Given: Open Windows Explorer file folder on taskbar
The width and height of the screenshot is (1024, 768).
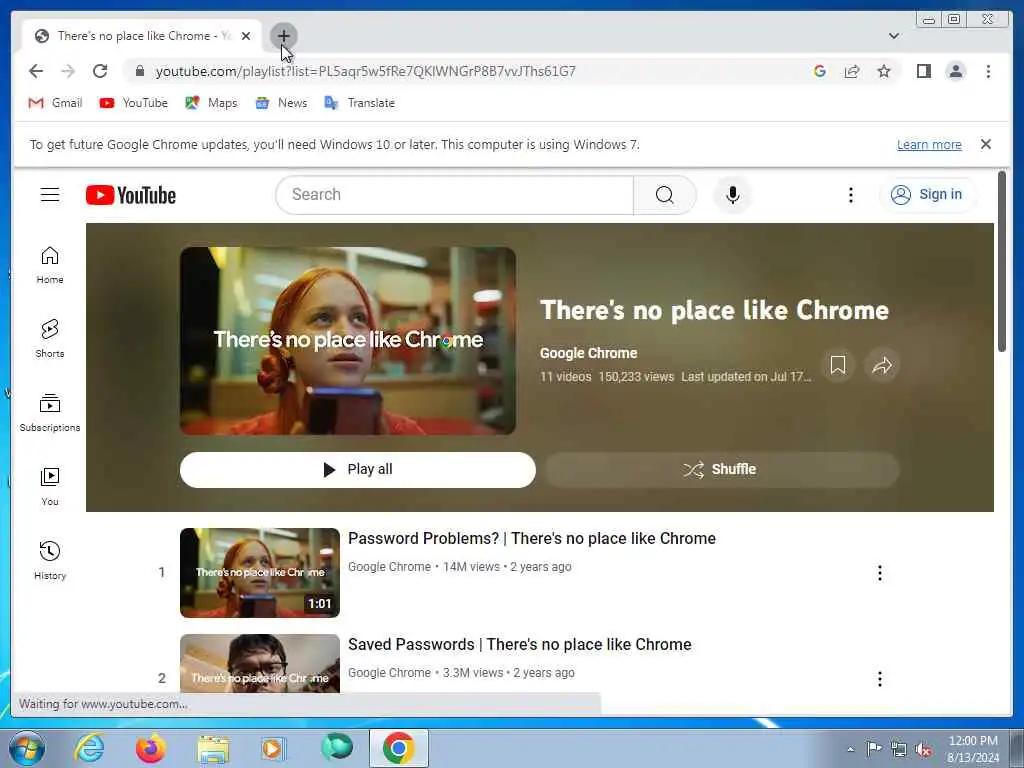Looking at the screenshot, I should click(213, 748).
